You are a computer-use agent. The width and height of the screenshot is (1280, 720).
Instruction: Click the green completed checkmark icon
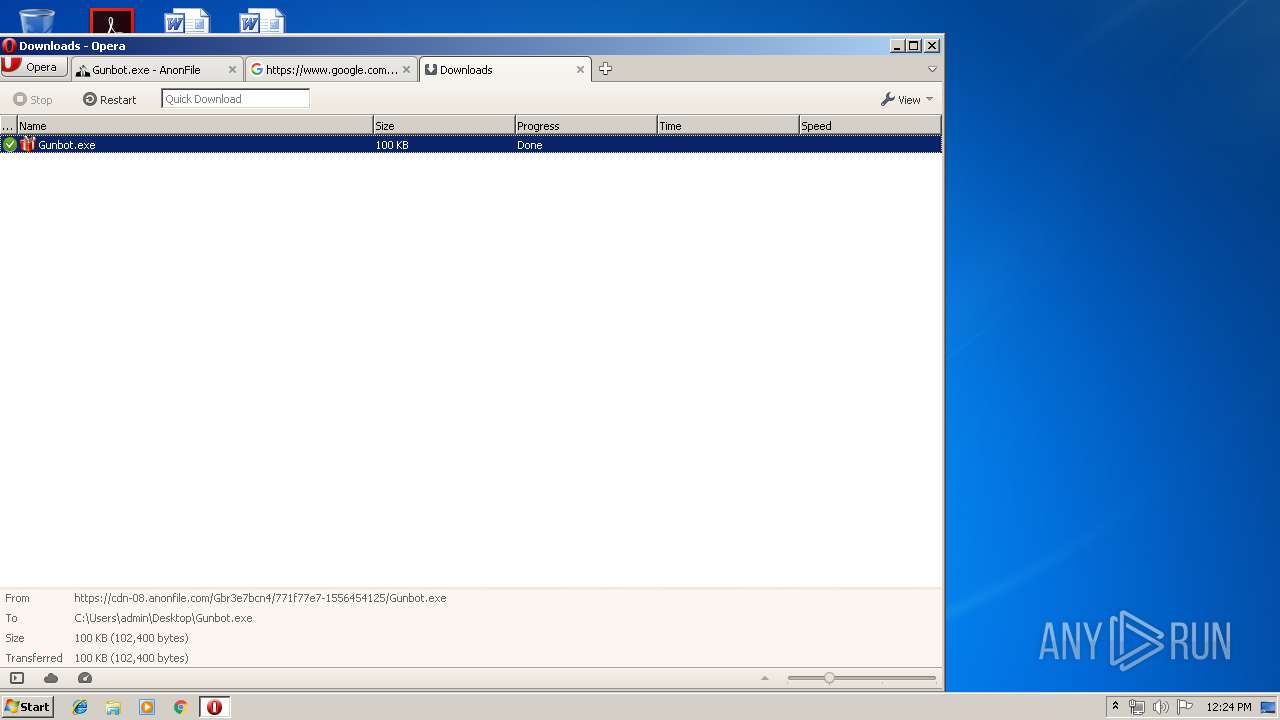click(x=10, y=145)
